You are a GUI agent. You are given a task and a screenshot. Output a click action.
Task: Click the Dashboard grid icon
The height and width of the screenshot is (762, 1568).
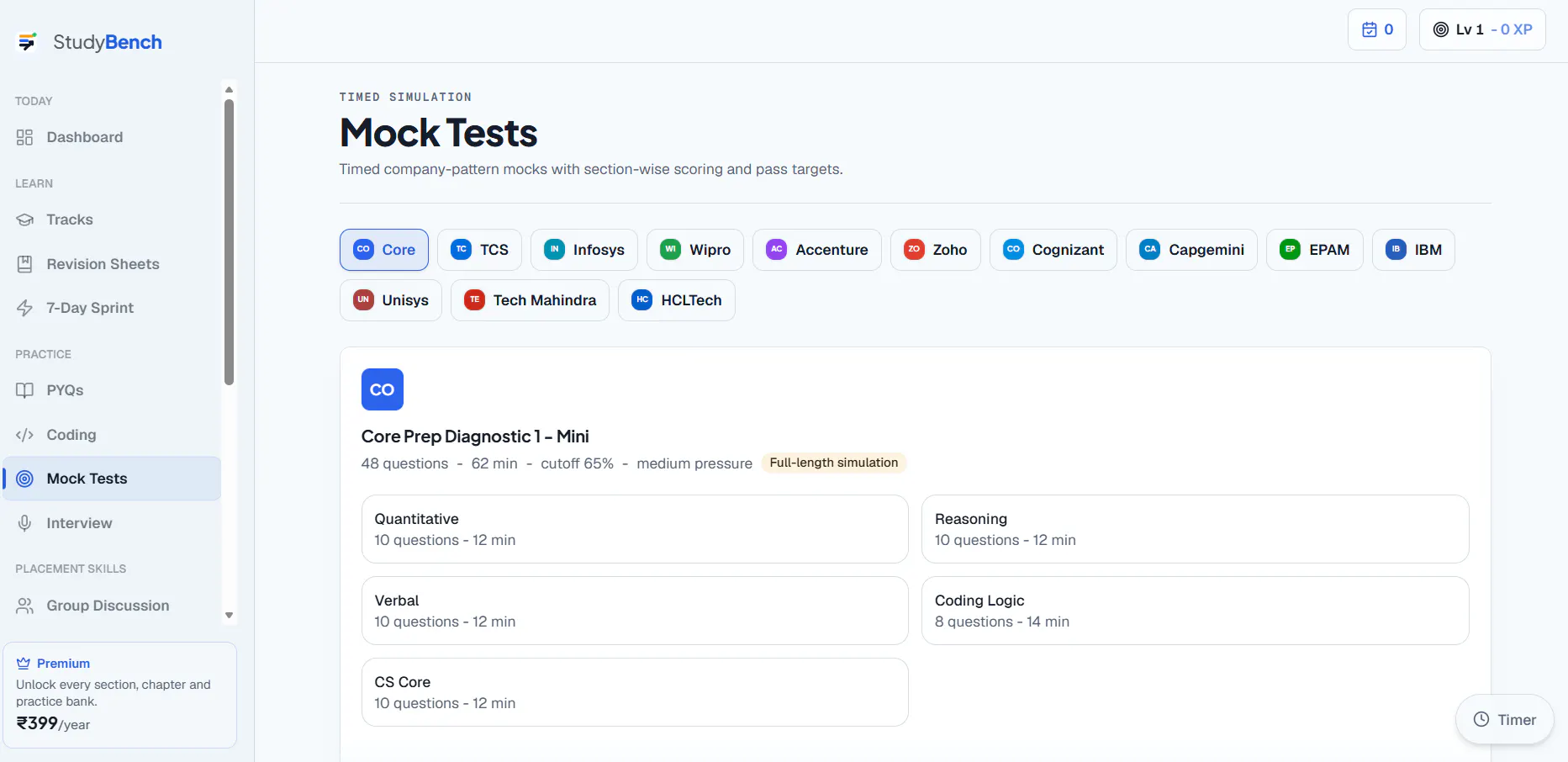click(25, 137)
